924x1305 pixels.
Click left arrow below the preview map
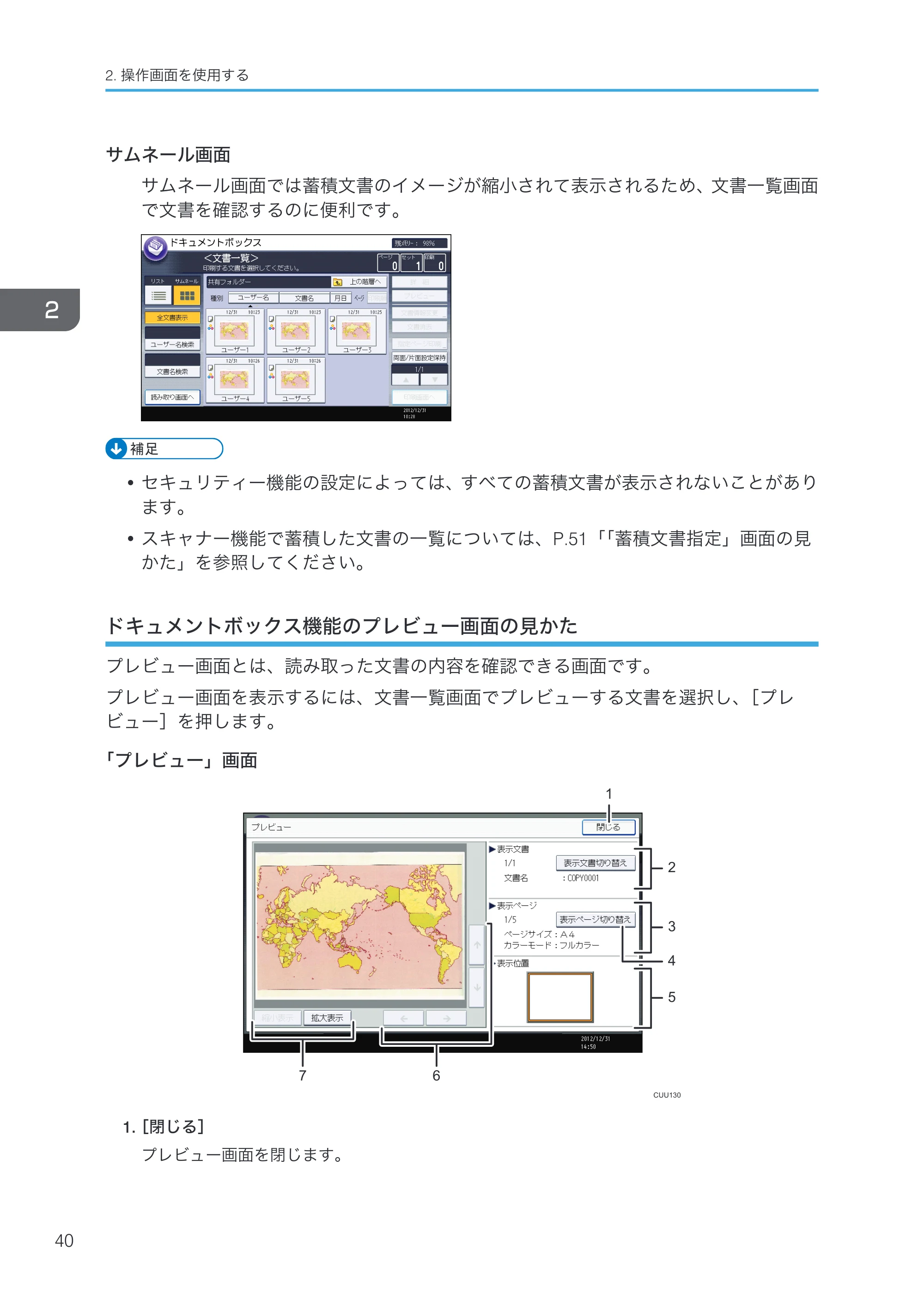tap(403, 1018)
